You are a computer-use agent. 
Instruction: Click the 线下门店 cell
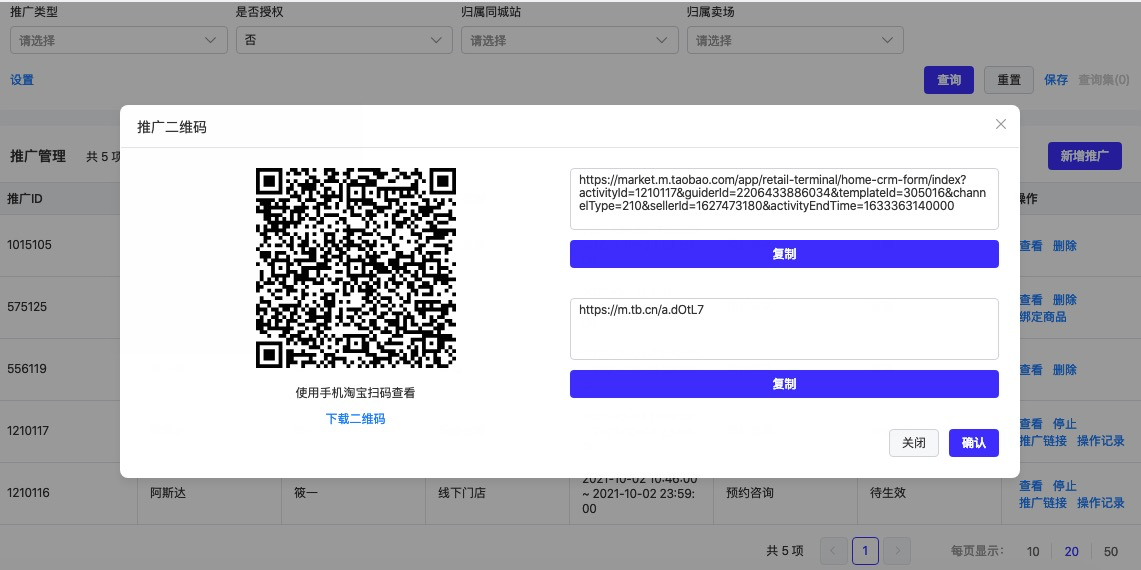click(x=461, y=493)
